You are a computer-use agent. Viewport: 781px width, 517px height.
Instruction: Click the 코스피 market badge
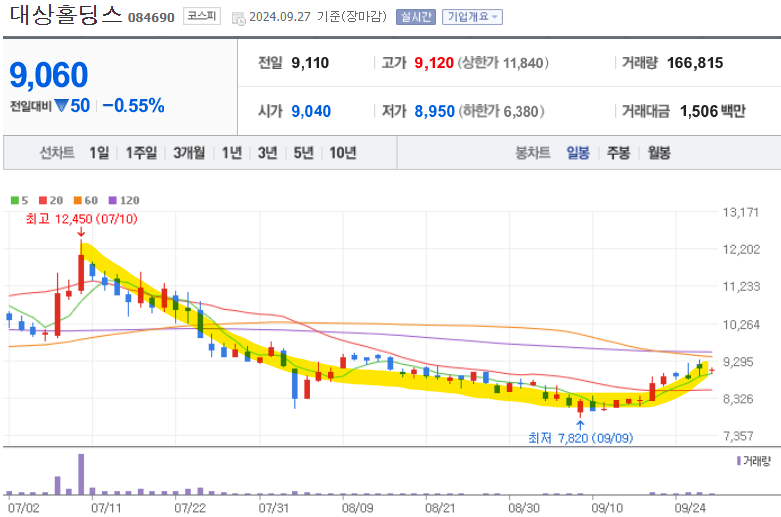pos(202,16)
